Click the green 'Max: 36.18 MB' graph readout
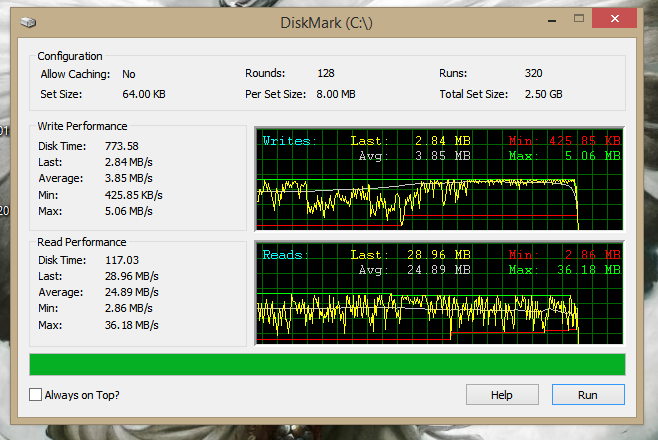 (564, 270)
